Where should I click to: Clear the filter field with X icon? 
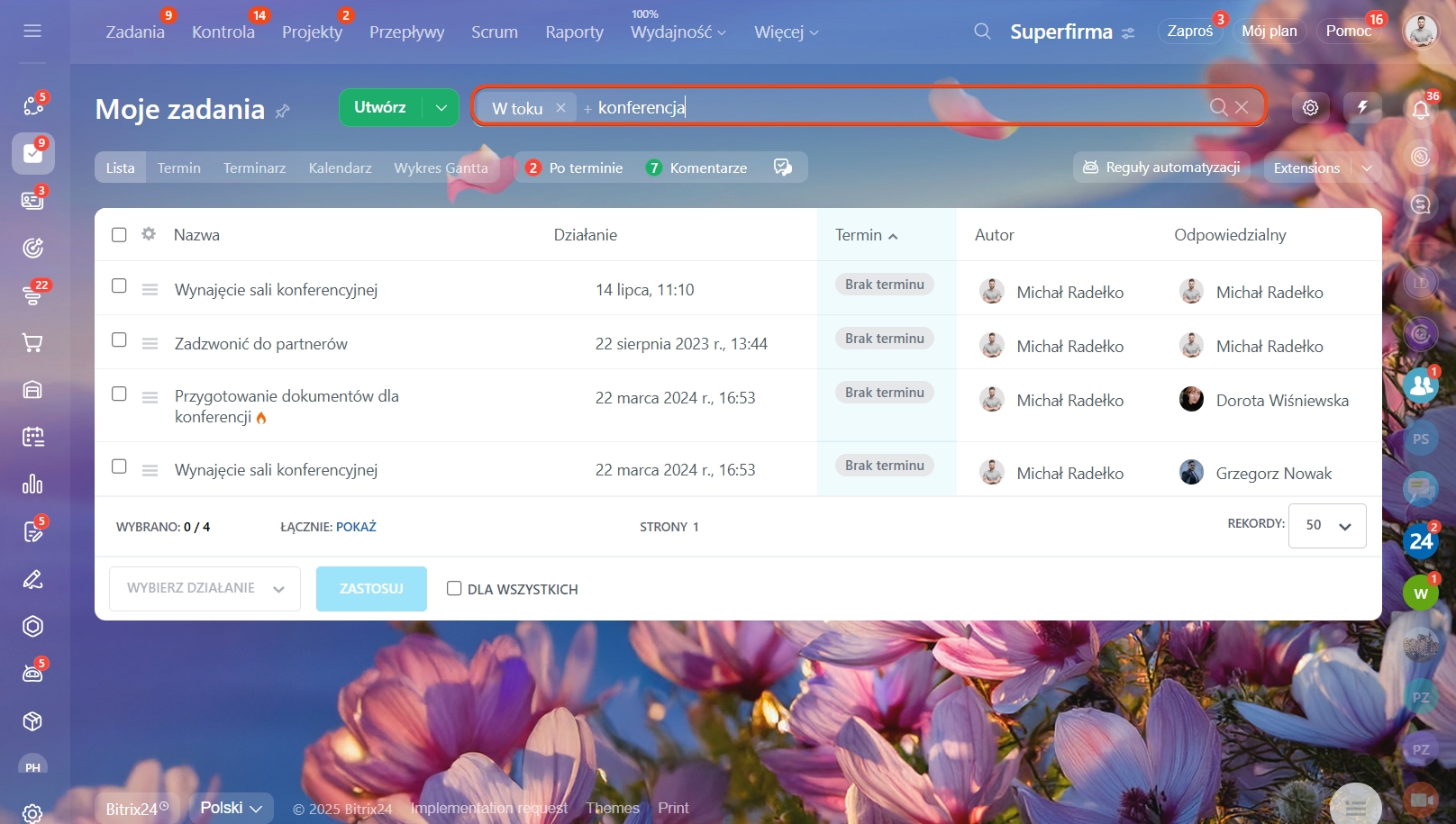1242,107
